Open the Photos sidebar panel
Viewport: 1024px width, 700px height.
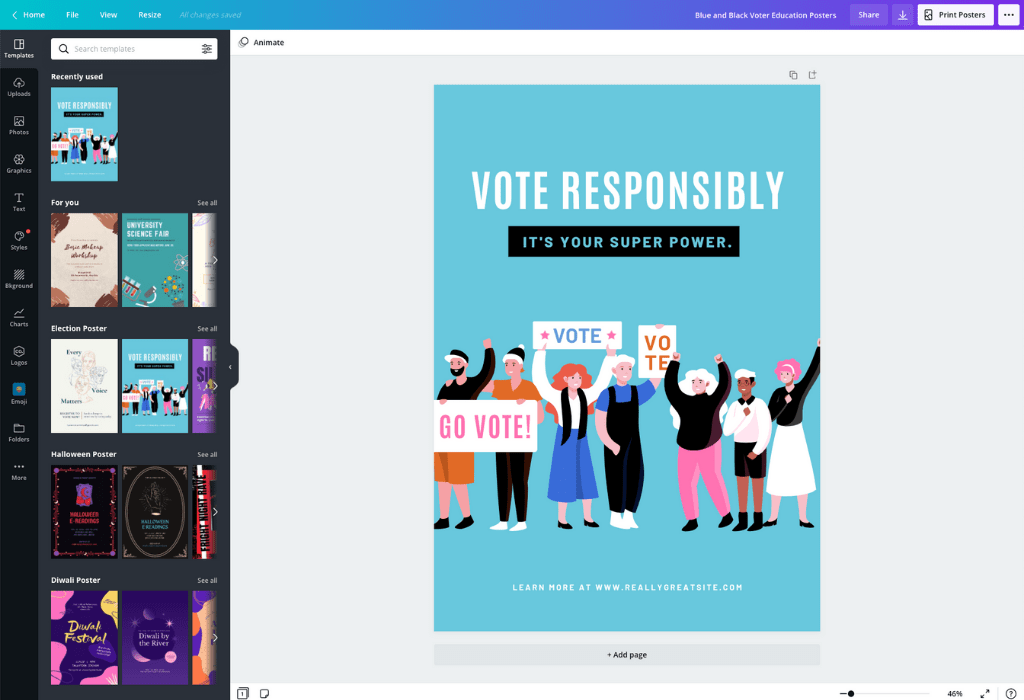(19, 125)
